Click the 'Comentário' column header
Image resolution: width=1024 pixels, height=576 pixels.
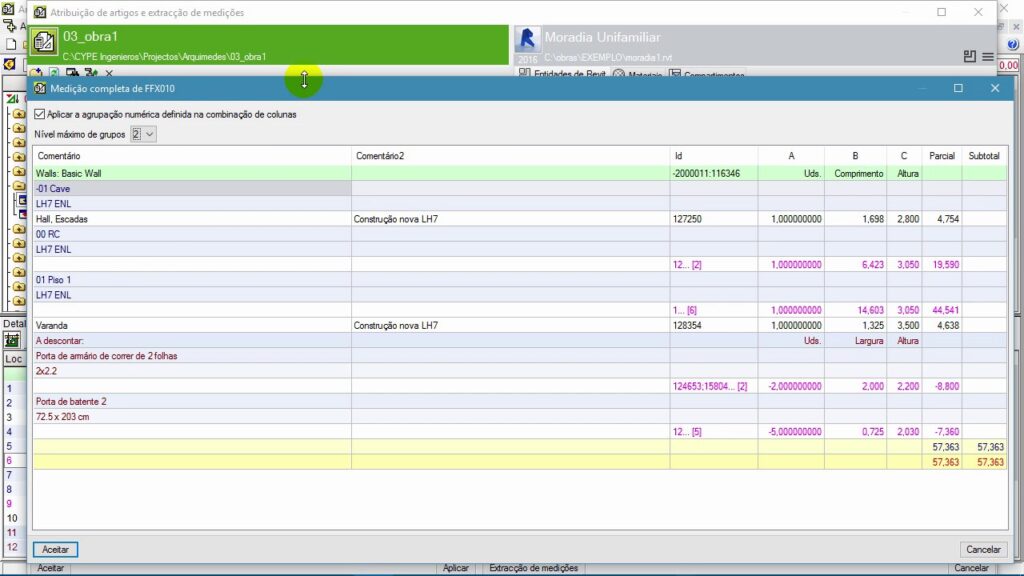click(x=190, y=156)
